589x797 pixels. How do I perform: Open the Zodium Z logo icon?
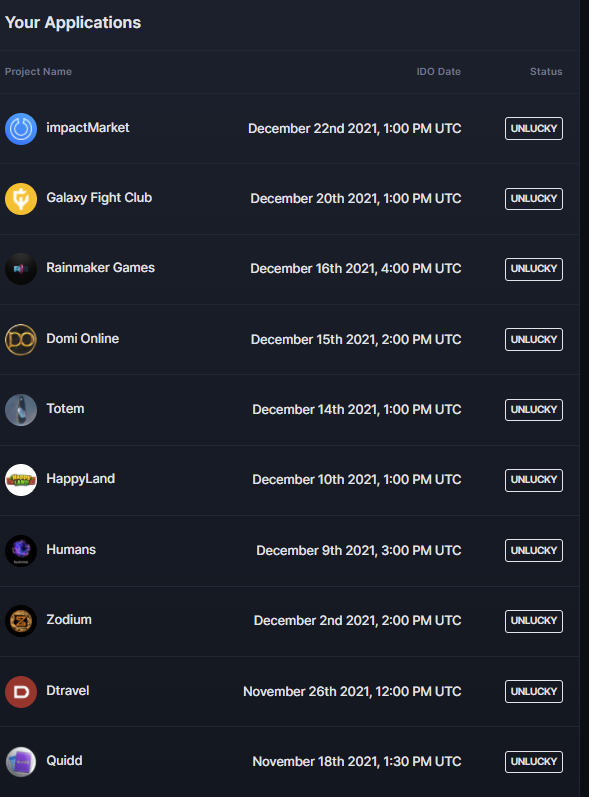(21, 621)
